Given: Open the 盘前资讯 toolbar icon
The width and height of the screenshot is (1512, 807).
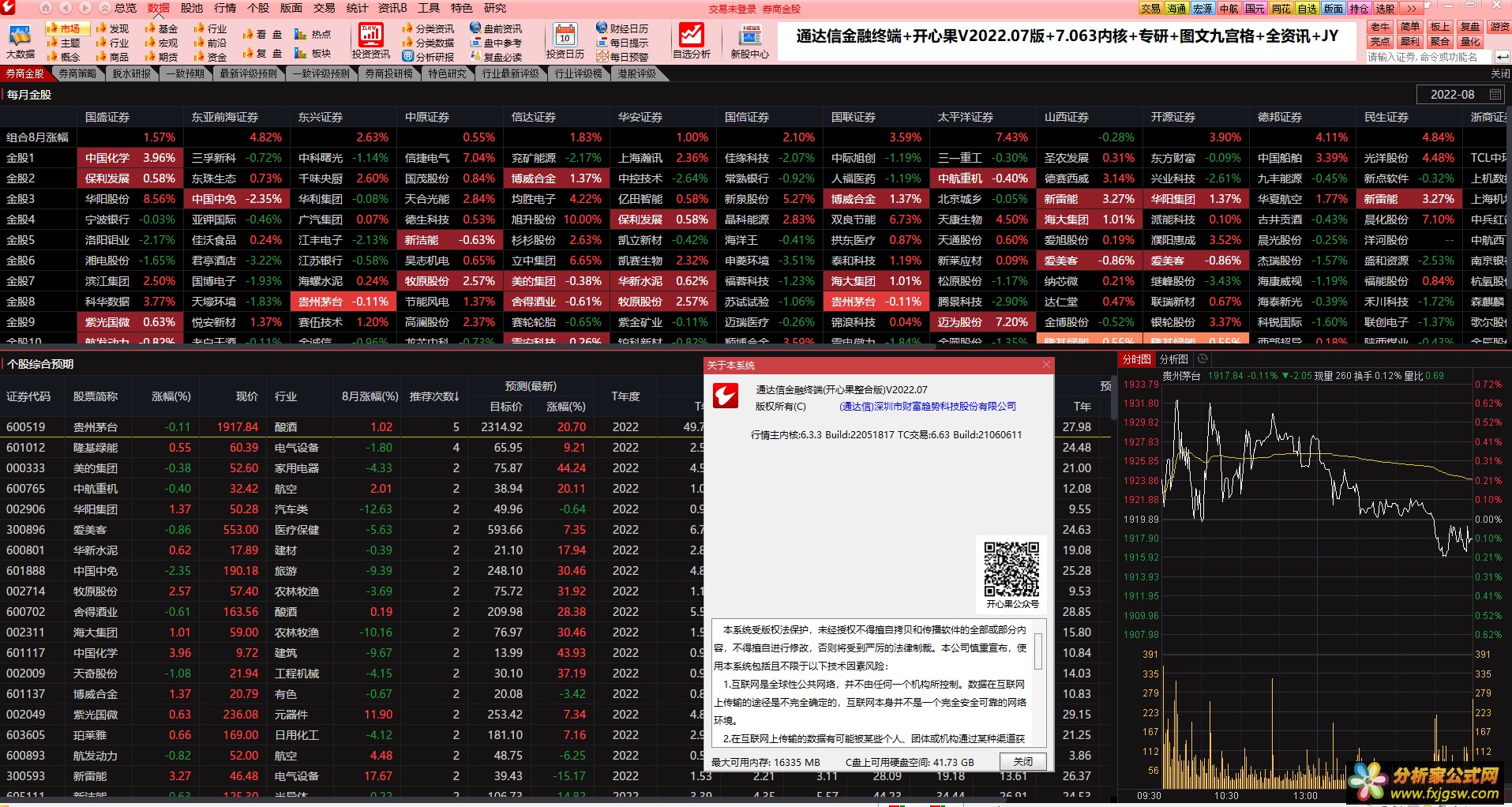Looking at the screenshot, I should [x=496, y=28].
